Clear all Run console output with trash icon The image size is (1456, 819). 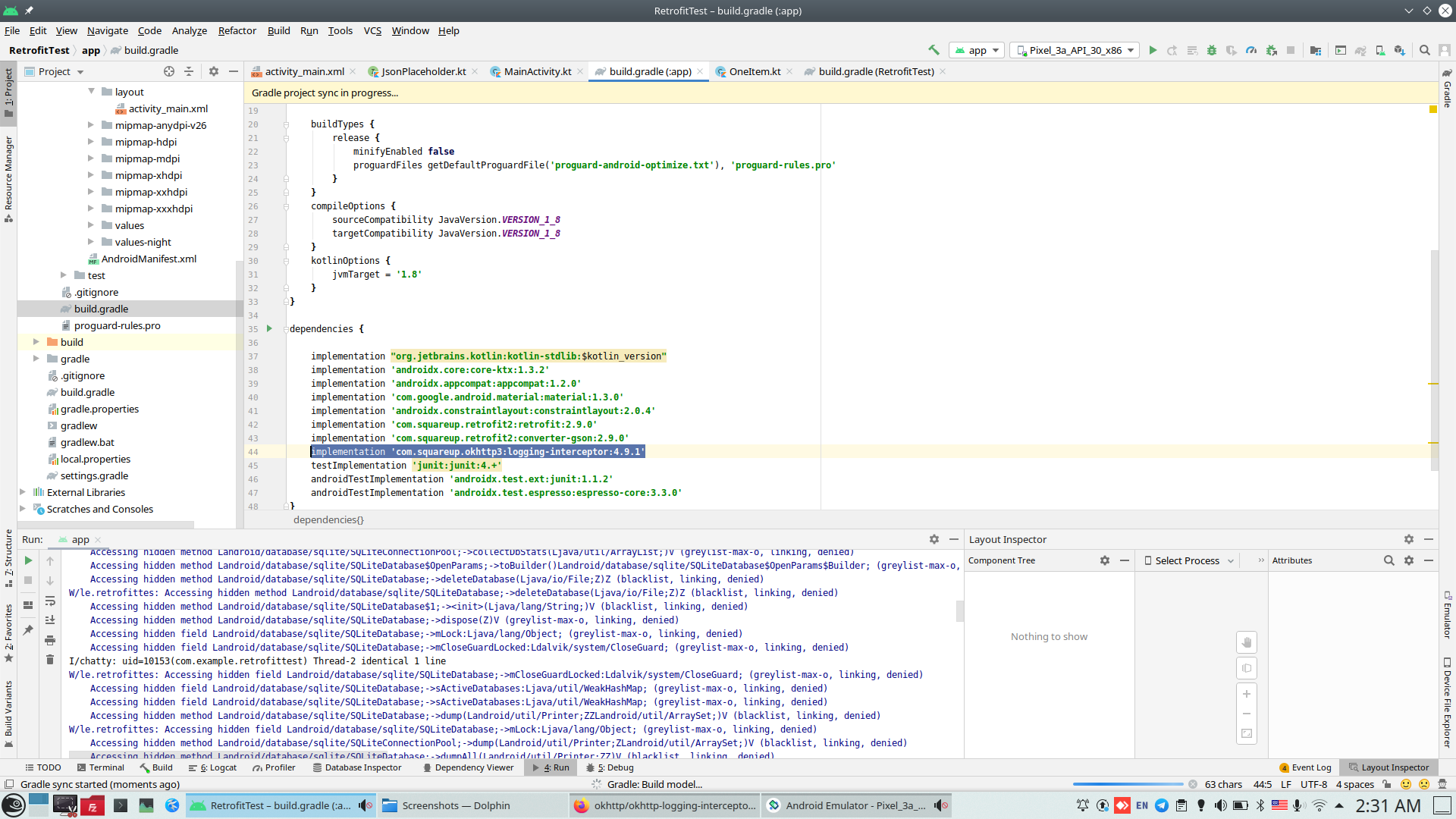[x=50, y=660]
